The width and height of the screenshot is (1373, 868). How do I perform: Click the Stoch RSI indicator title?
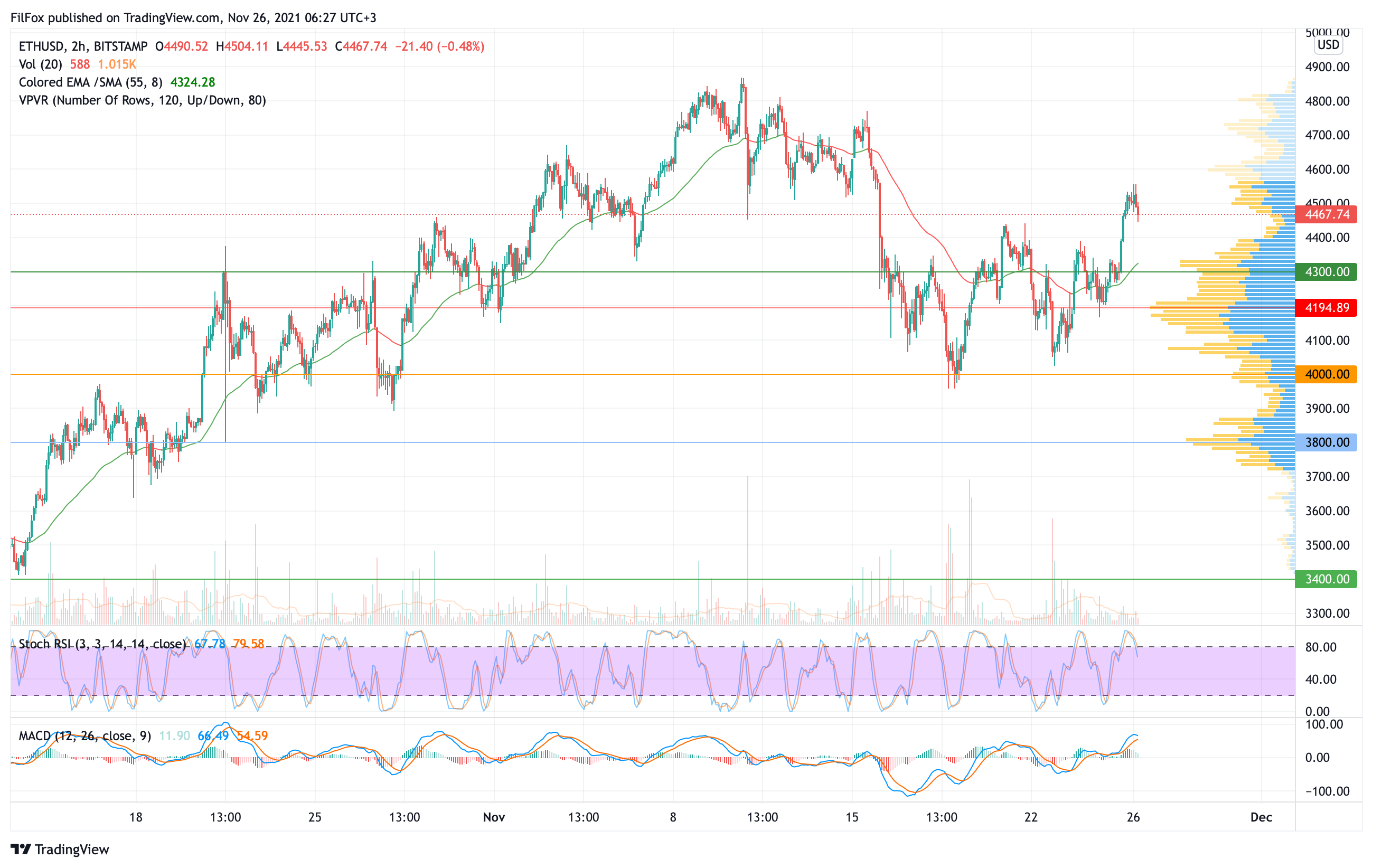pos(101,644)
